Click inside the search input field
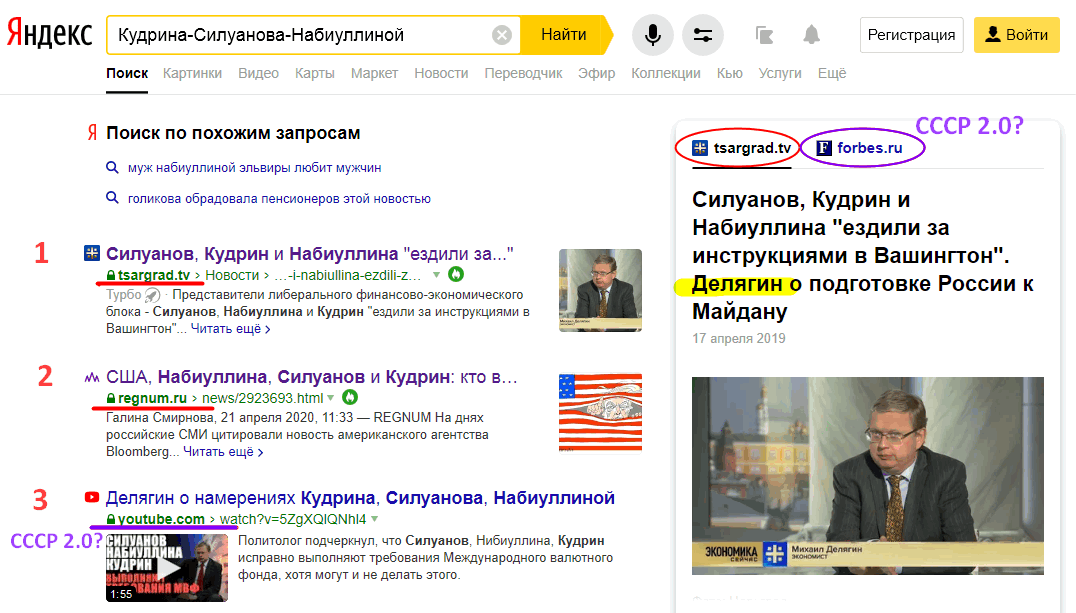 click(x=300, y=35)
